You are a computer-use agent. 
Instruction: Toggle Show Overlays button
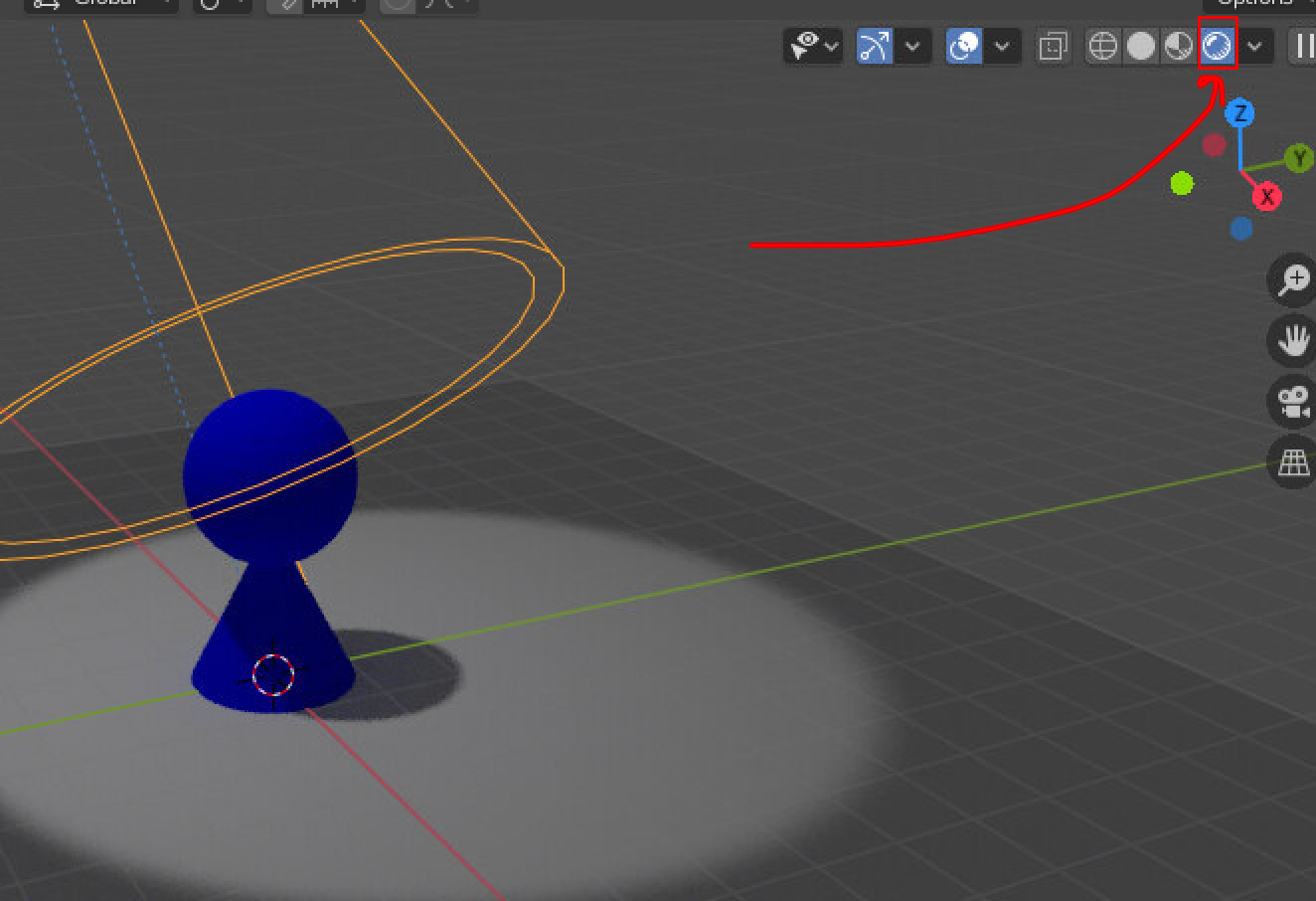coord(964,46)
